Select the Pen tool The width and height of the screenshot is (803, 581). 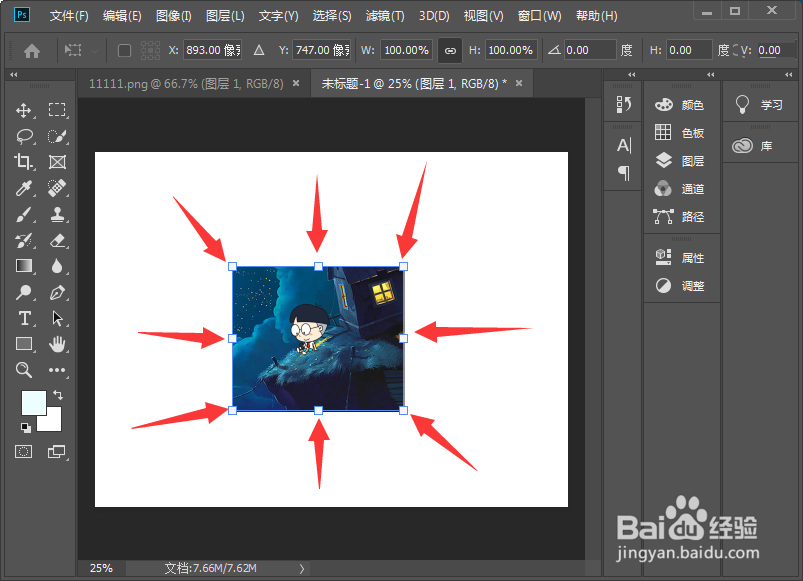pyautogui.click(x=57, y=292)
